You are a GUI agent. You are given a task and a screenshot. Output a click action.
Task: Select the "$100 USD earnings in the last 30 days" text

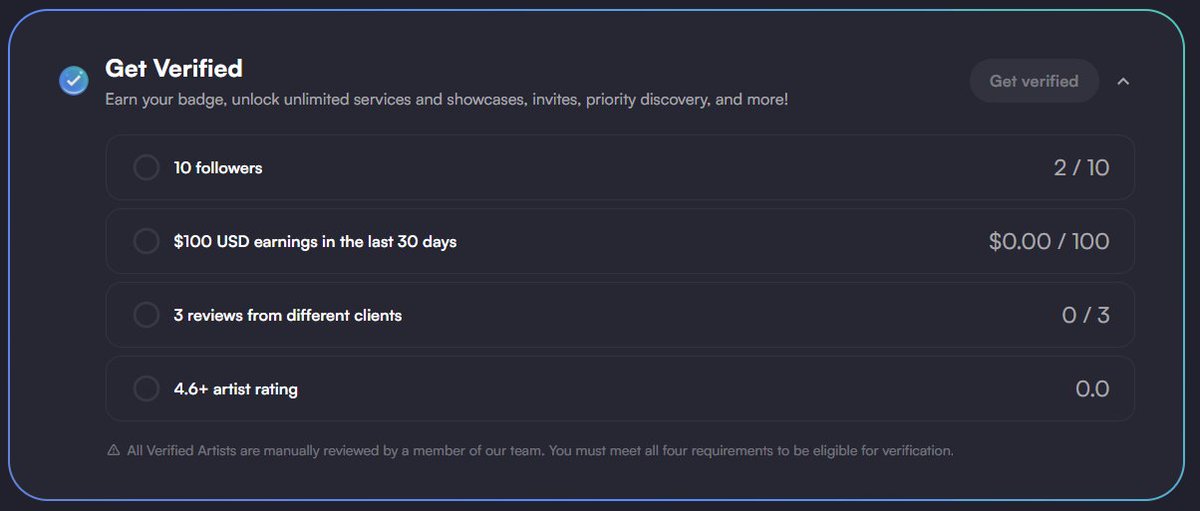coord(315,241)
